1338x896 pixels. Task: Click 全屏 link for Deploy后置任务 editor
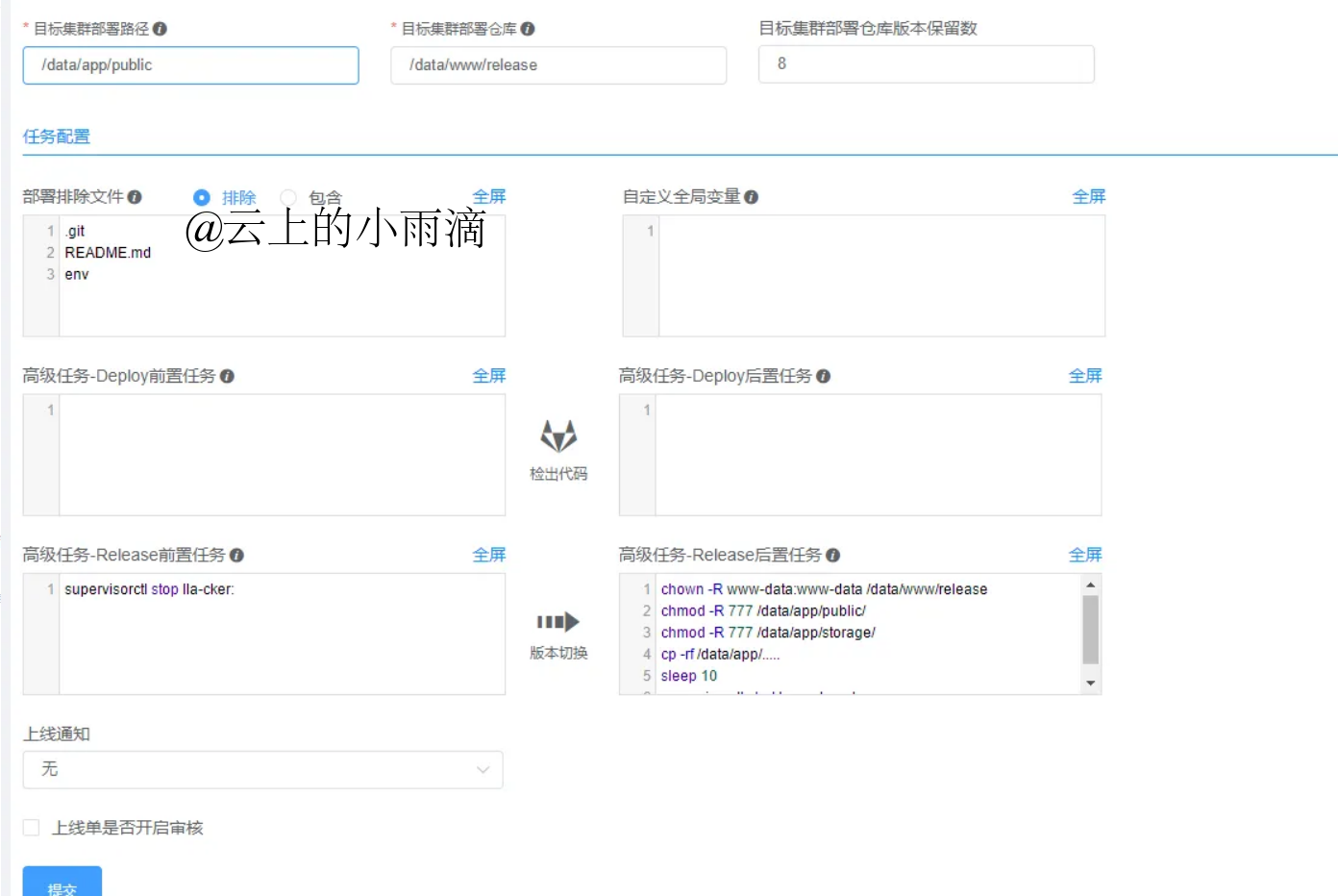click(1085, 376)
